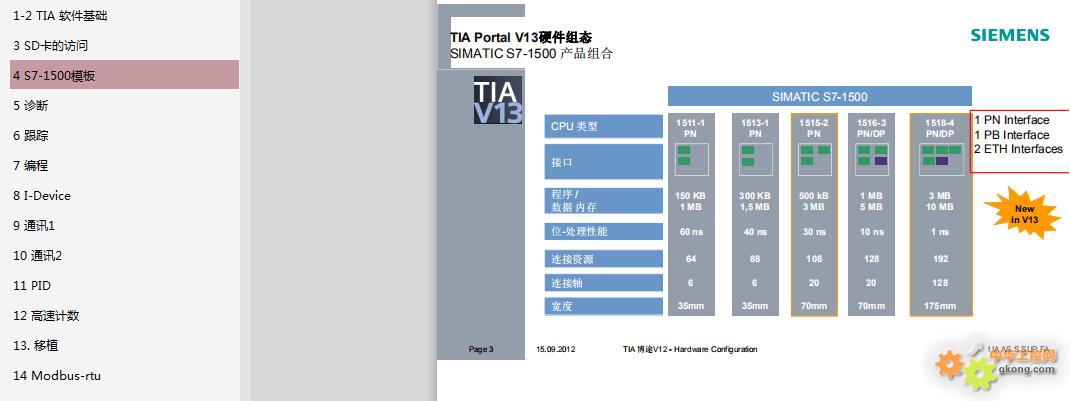Click footer "TIA 博途V12 - Hardware Configuration"
The height and width of the screenshot is (401, 1070).
click(x=690, y=349)
